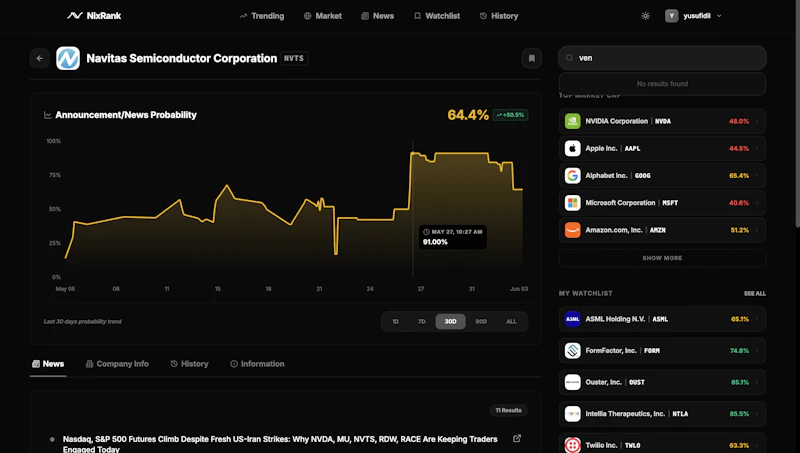Open ASML Holding N.V. watchlist row
The image size is (800, 453).
coord(662,319)
